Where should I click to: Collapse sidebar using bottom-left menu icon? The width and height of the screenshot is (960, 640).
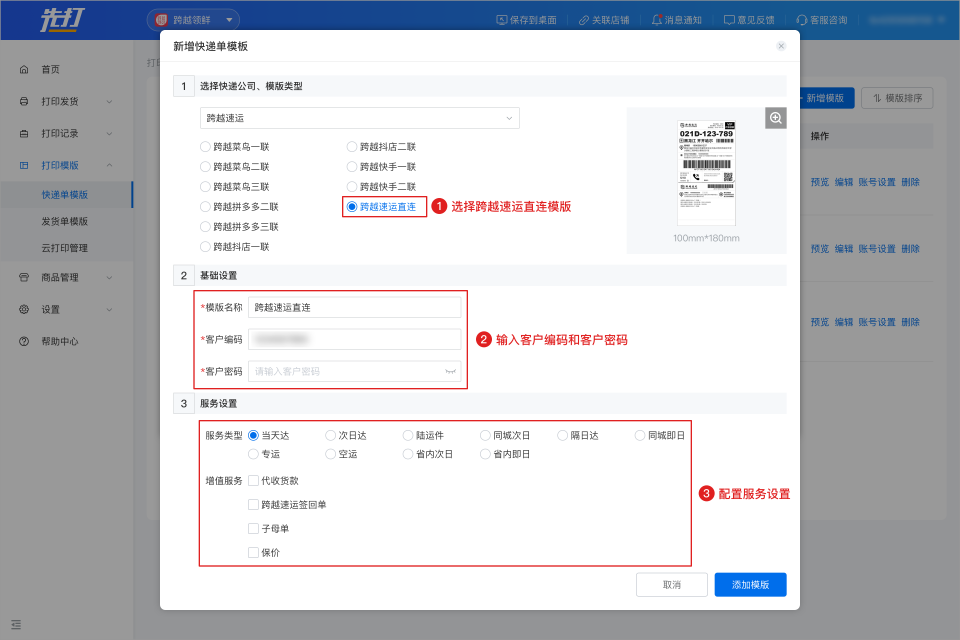16,625
